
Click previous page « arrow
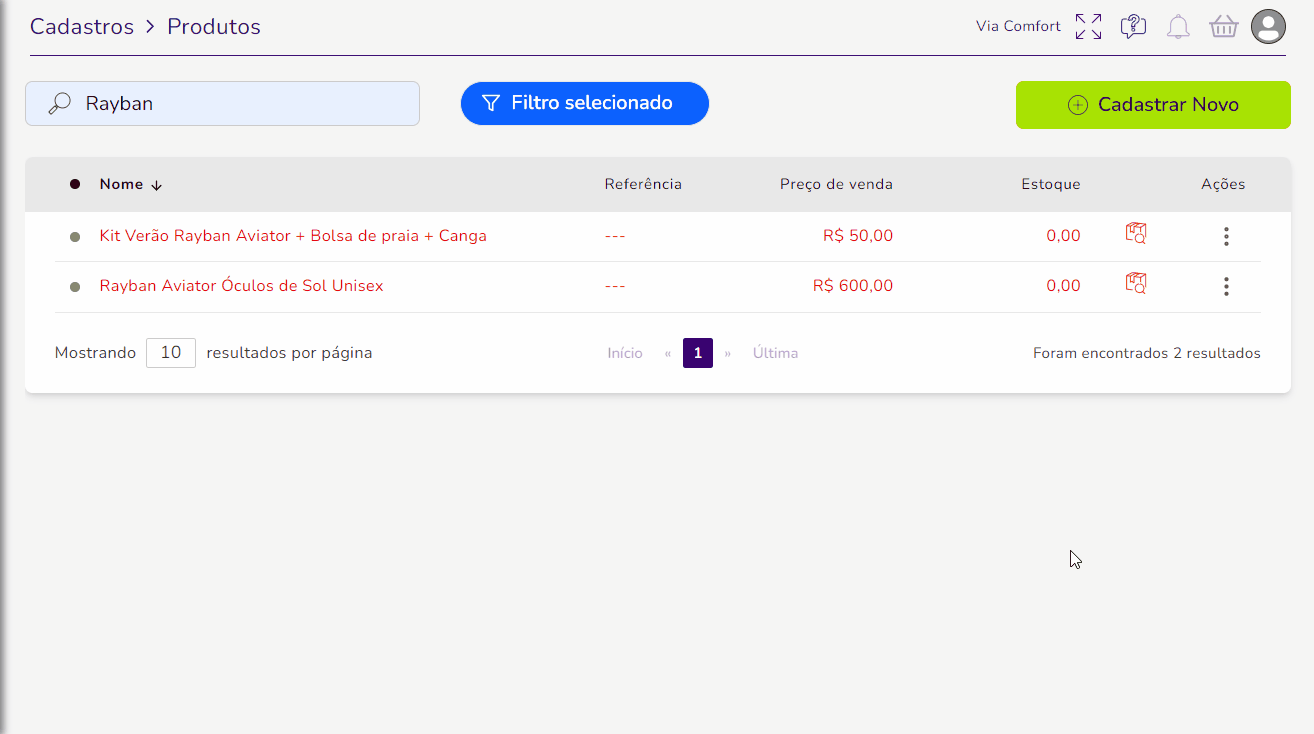click(x=668, y=354)
